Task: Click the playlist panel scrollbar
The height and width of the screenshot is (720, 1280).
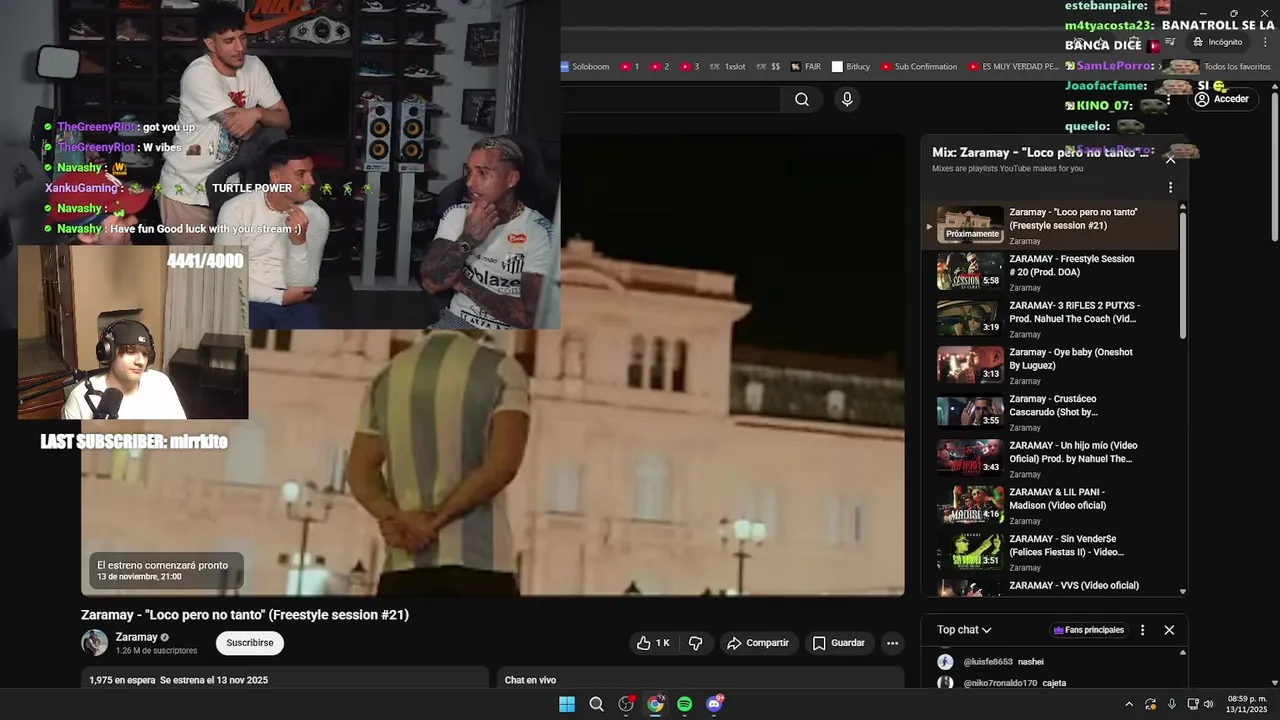Action: pos(1183,275)
